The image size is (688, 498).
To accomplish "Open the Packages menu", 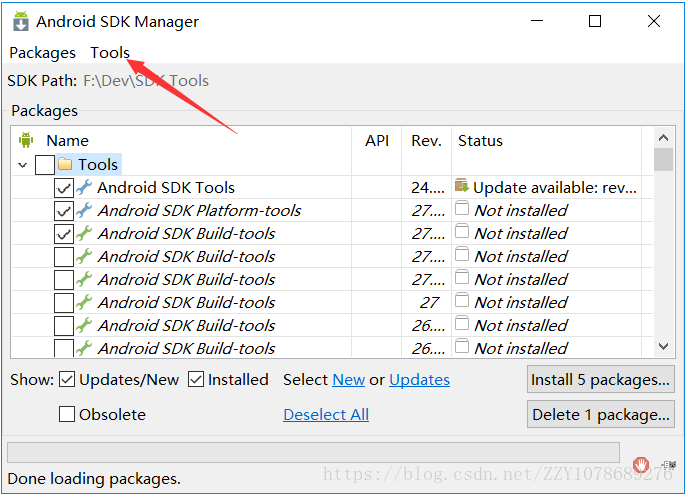I will 43,53.
